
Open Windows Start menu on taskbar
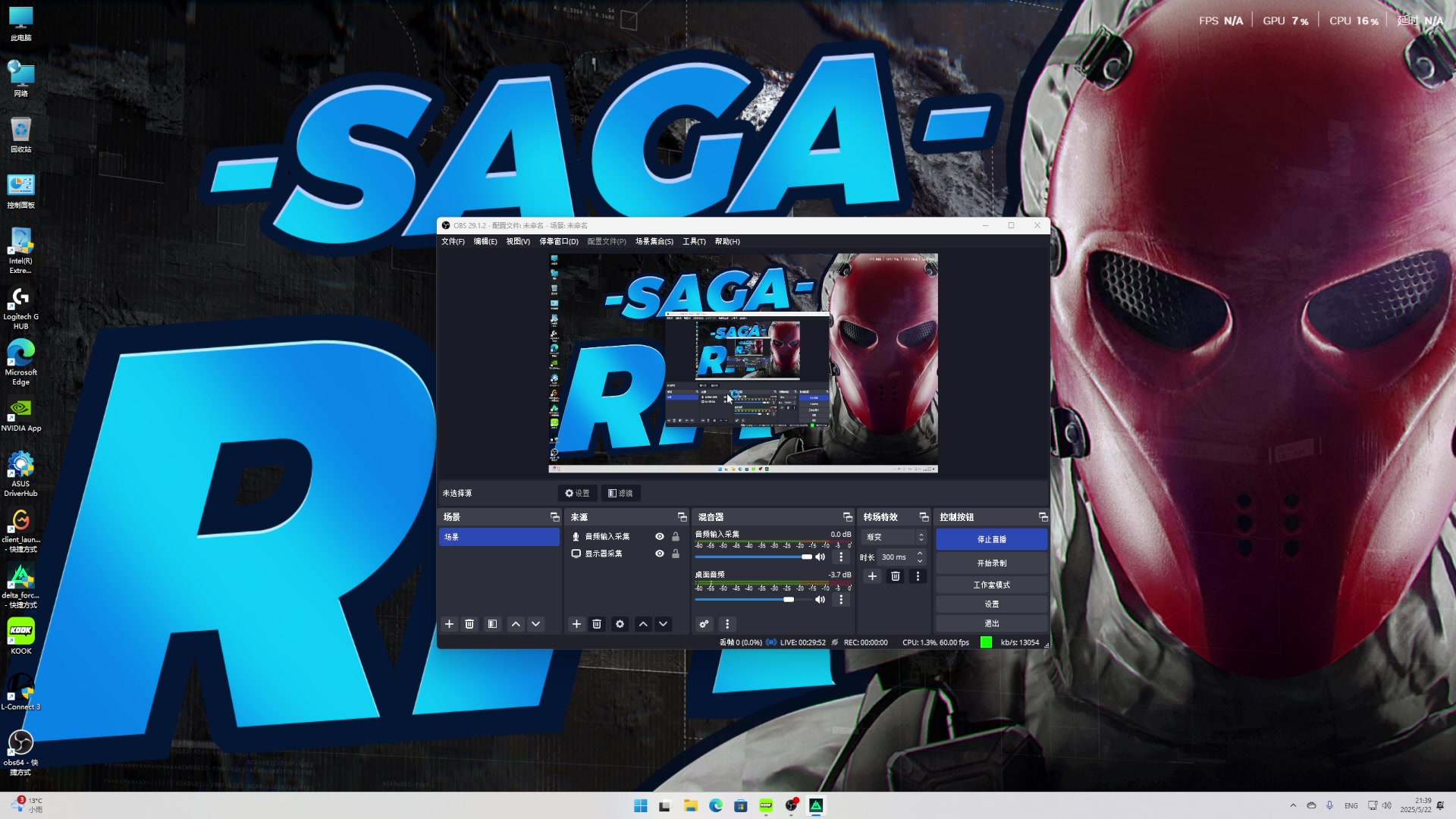[x=640, y=805]
